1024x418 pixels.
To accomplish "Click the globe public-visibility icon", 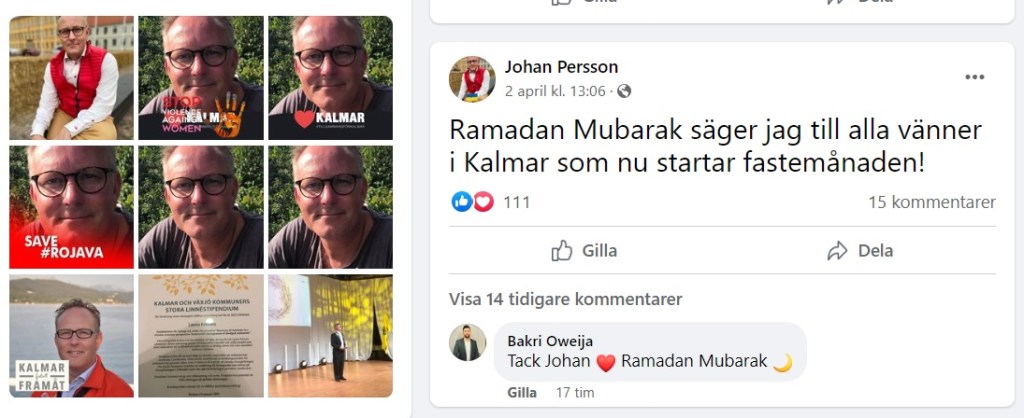I will [x=624, y=91].
